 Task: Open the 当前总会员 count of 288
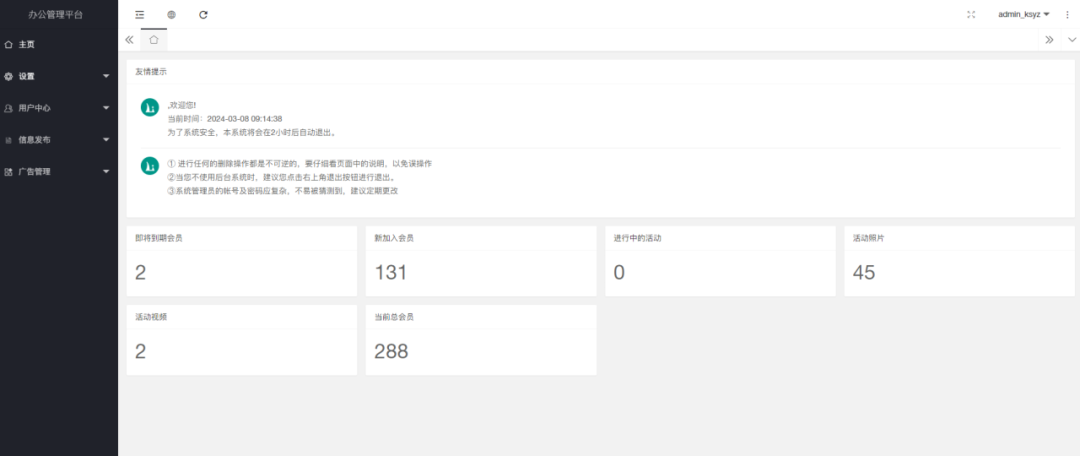pos(391,351)
